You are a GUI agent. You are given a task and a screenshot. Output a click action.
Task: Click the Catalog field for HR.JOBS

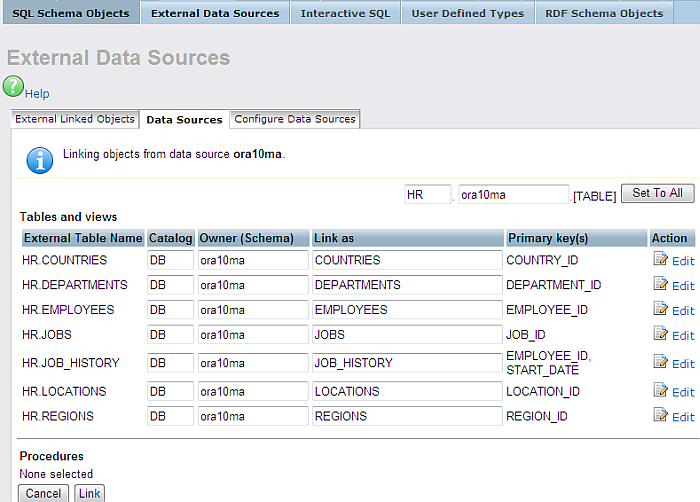(x=170, y=336)
